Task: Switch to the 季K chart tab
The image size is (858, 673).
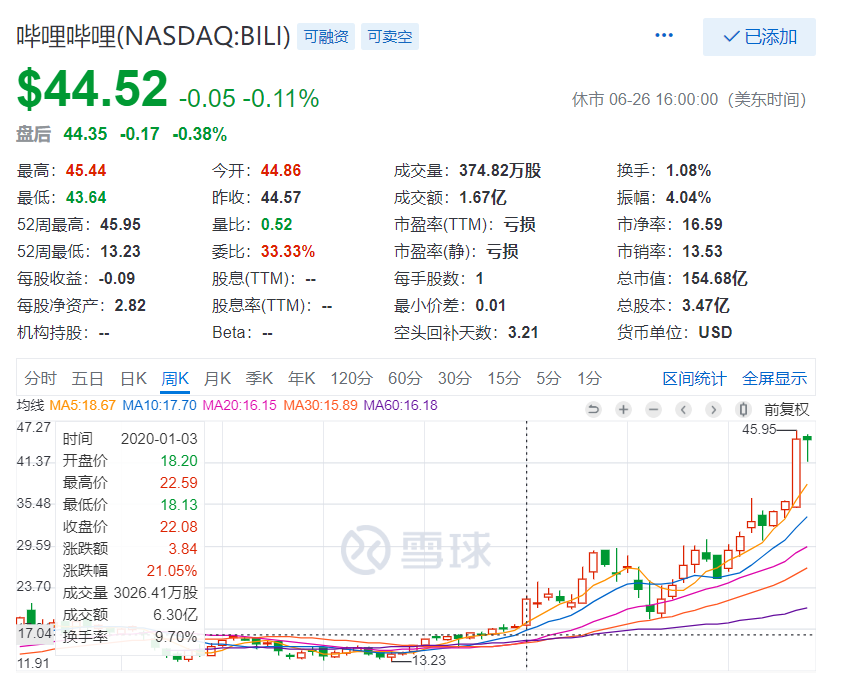Action: click(x=259, y=378)
